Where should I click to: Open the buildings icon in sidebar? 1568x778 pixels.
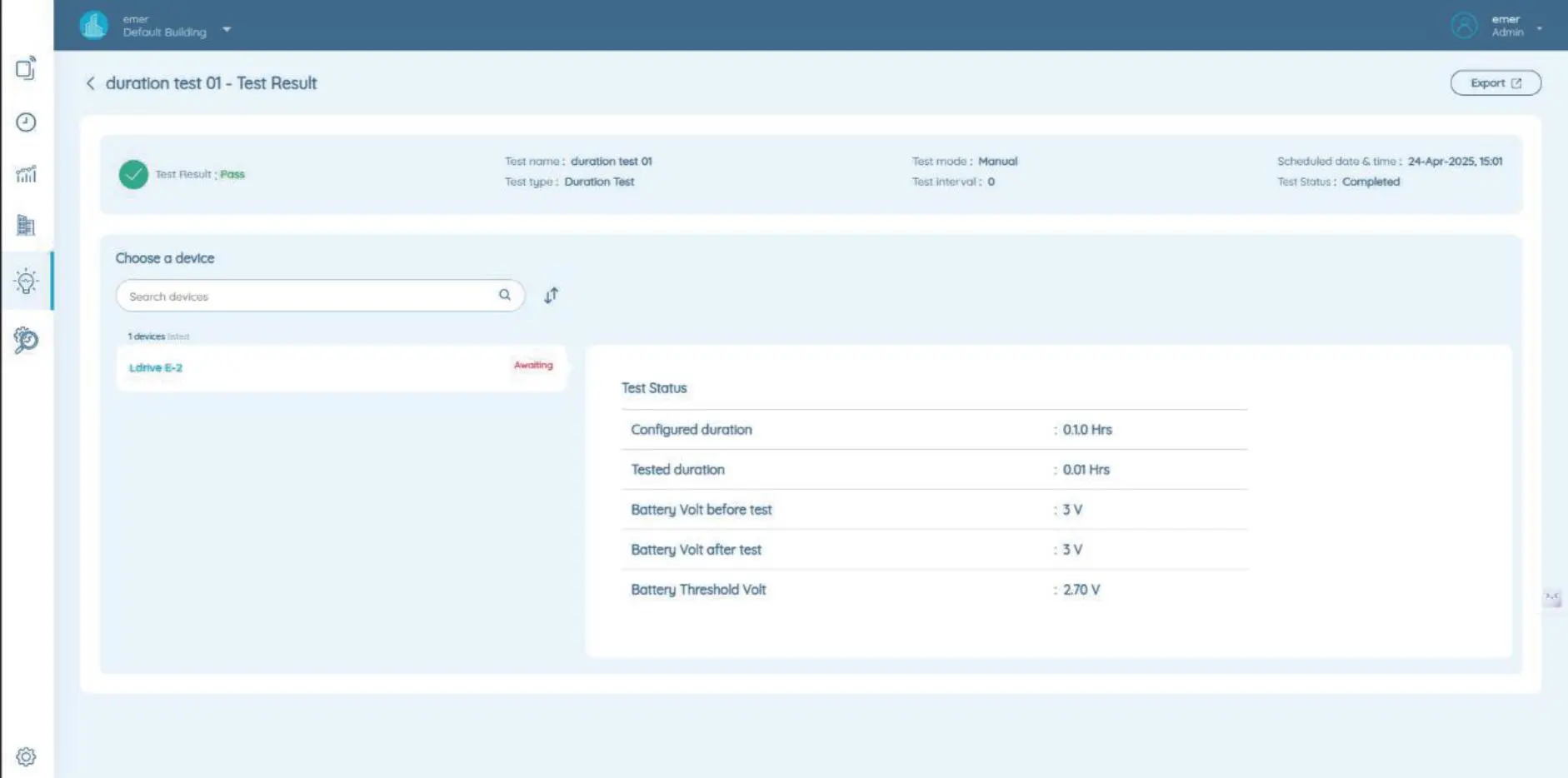[26, 226]
